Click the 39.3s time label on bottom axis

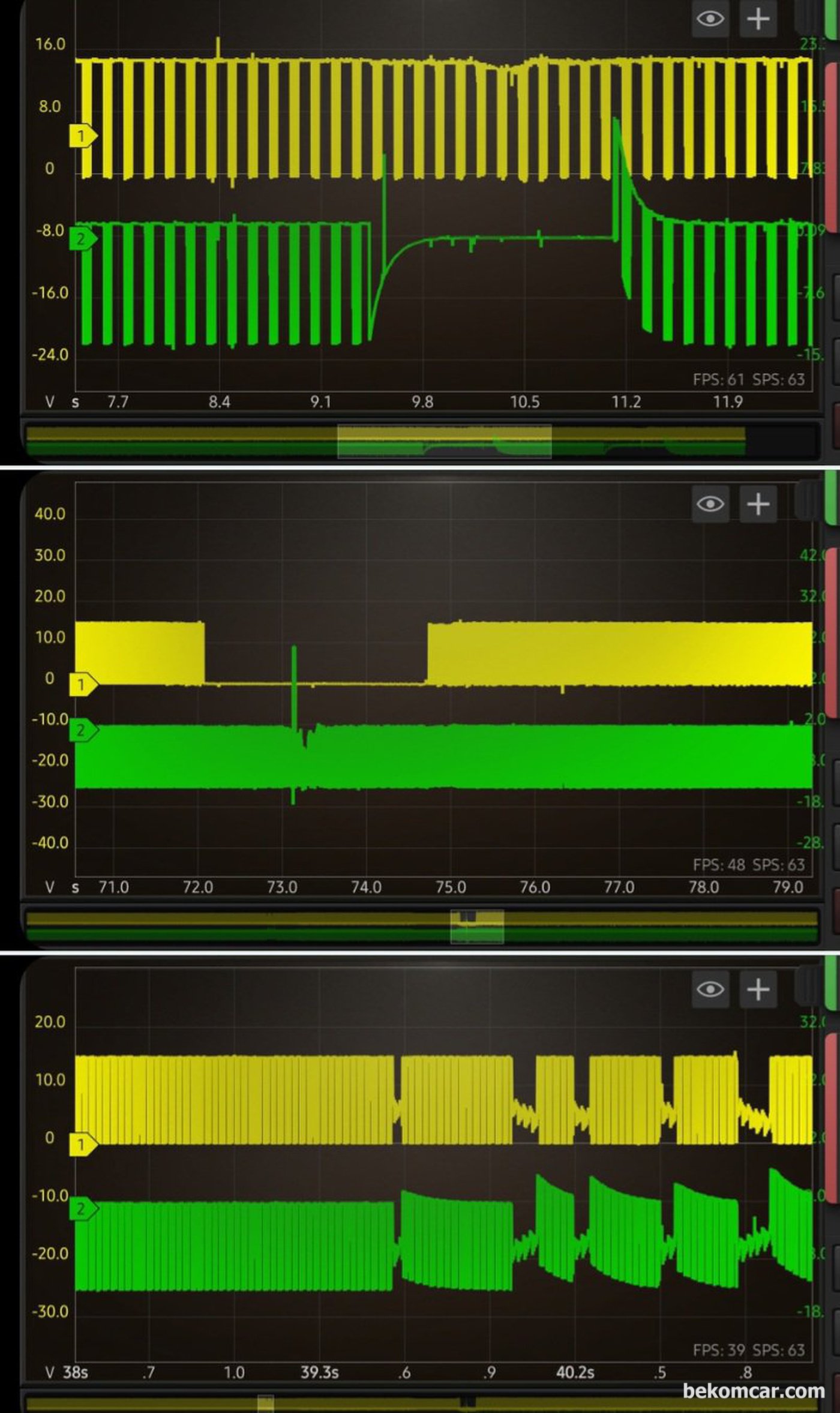click(x=320, y=1373)
